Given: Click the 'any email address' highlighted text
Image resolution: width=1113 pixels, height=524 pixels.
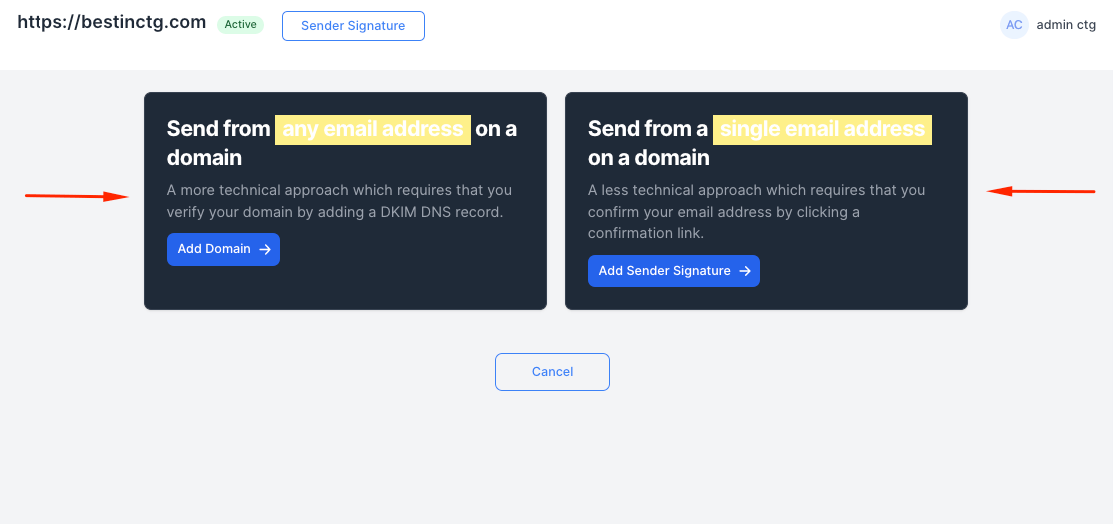Looking at the screenshot, I should [x=373, y=129].
